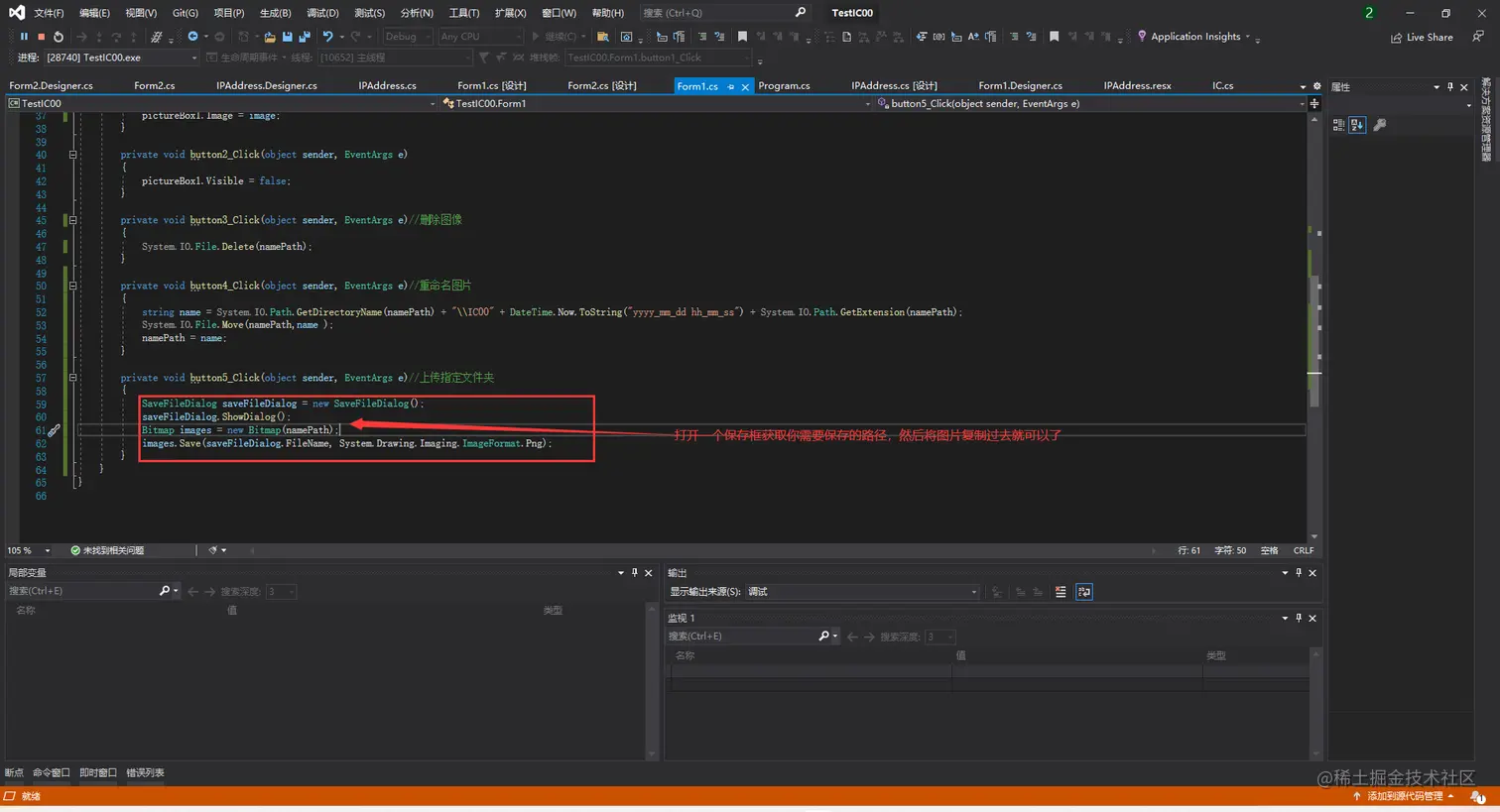The height and width of the screenshot is (812, 1500).
Task: Open the 调试(D) menu
Action: (322, 13)
